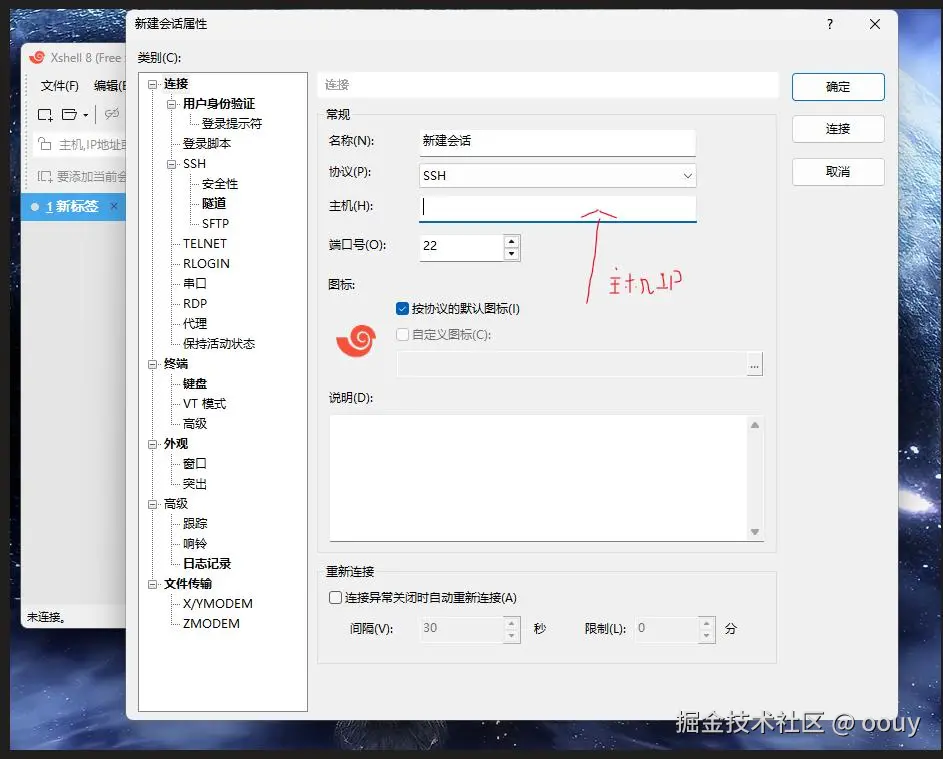Click the red Xshell session icon preview
This screenshot has height=759, width=943.
[356, 340]
